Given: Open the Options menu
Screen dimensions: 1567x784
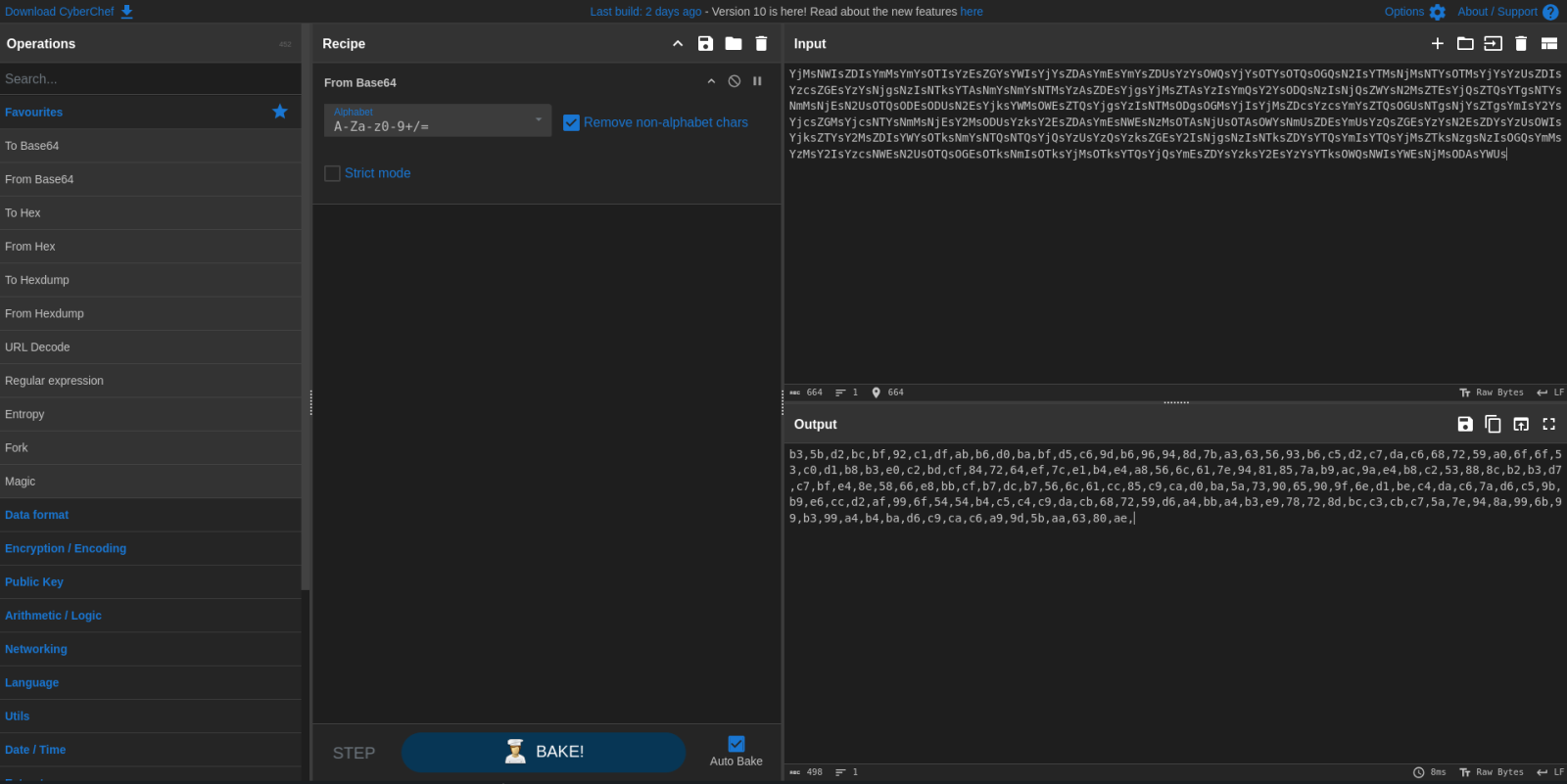Looking at the screenshot, I should [1414, 12].
